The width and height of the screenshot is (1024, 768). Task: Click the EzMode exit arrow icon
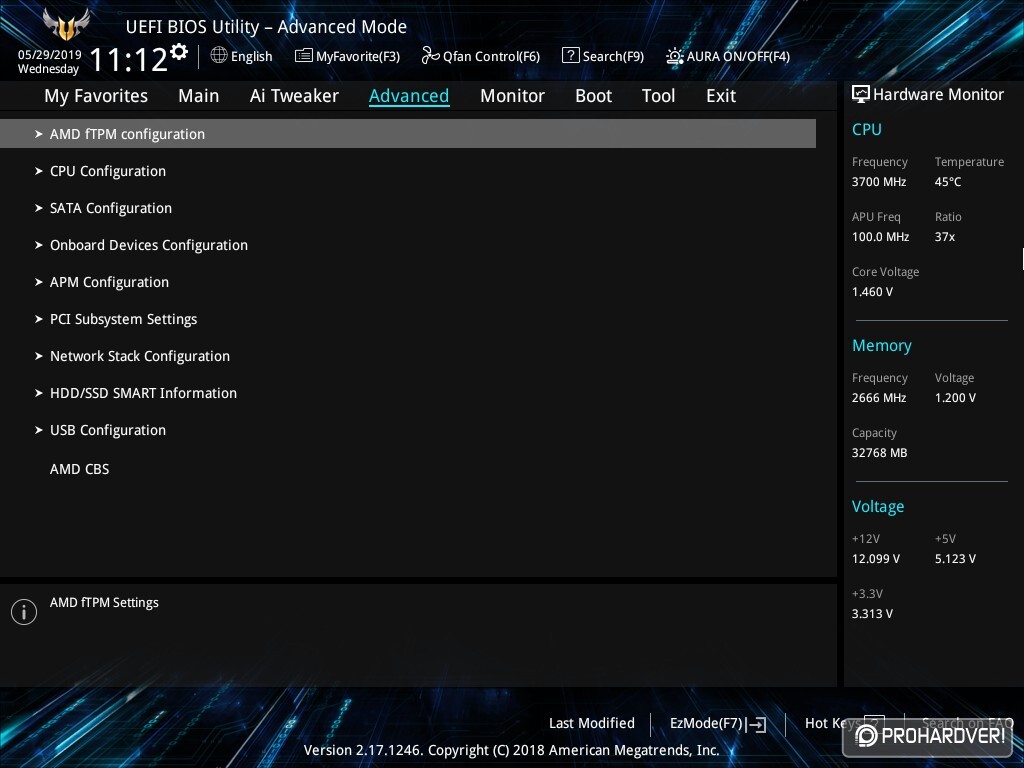756,724
